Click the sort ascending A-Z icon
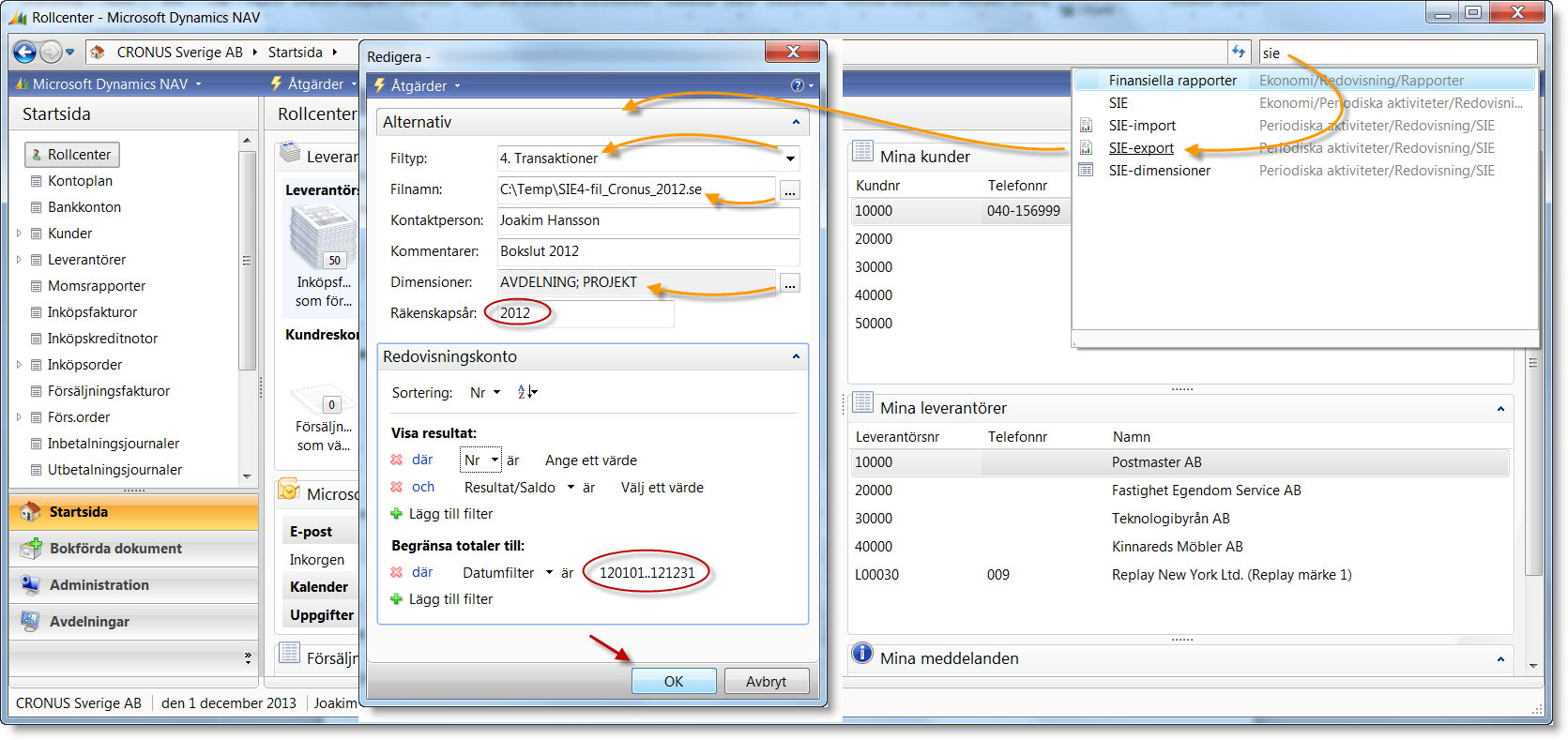 tap(525, 392)
